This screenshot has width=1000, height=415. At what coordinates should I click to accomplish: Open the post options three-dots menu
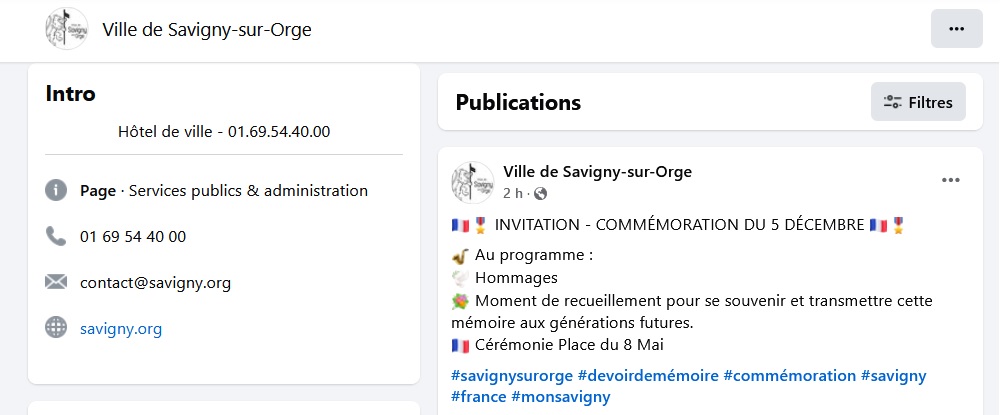[950, 181]
